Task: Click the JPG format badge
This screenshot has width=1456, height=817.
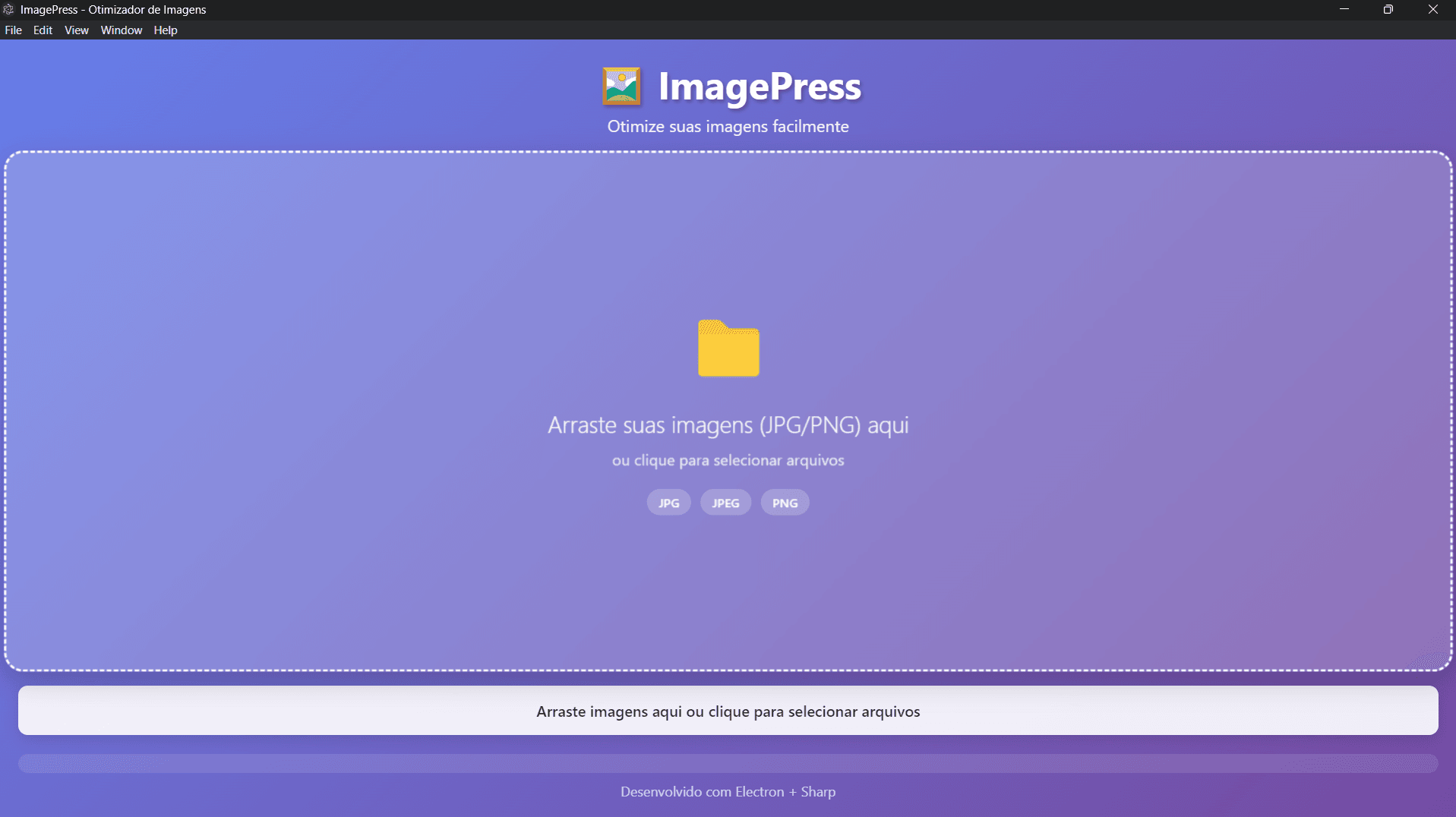Action: [x=668, y=503]
